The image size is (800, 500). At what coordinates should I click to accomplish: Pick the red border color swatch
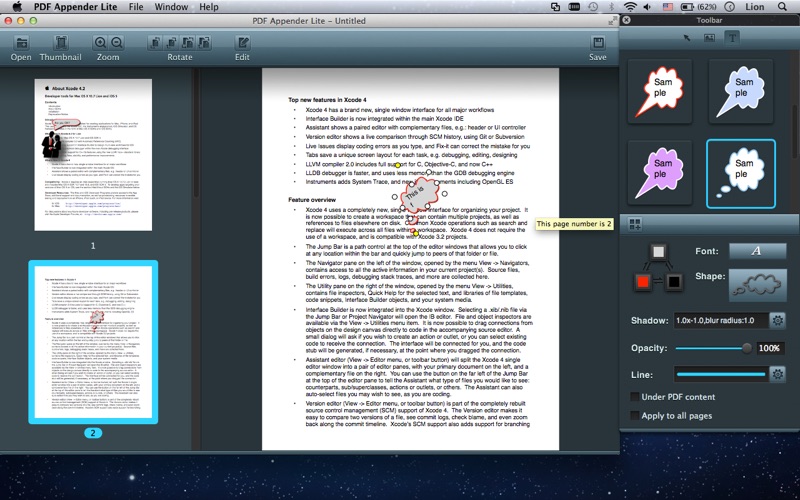643,282
